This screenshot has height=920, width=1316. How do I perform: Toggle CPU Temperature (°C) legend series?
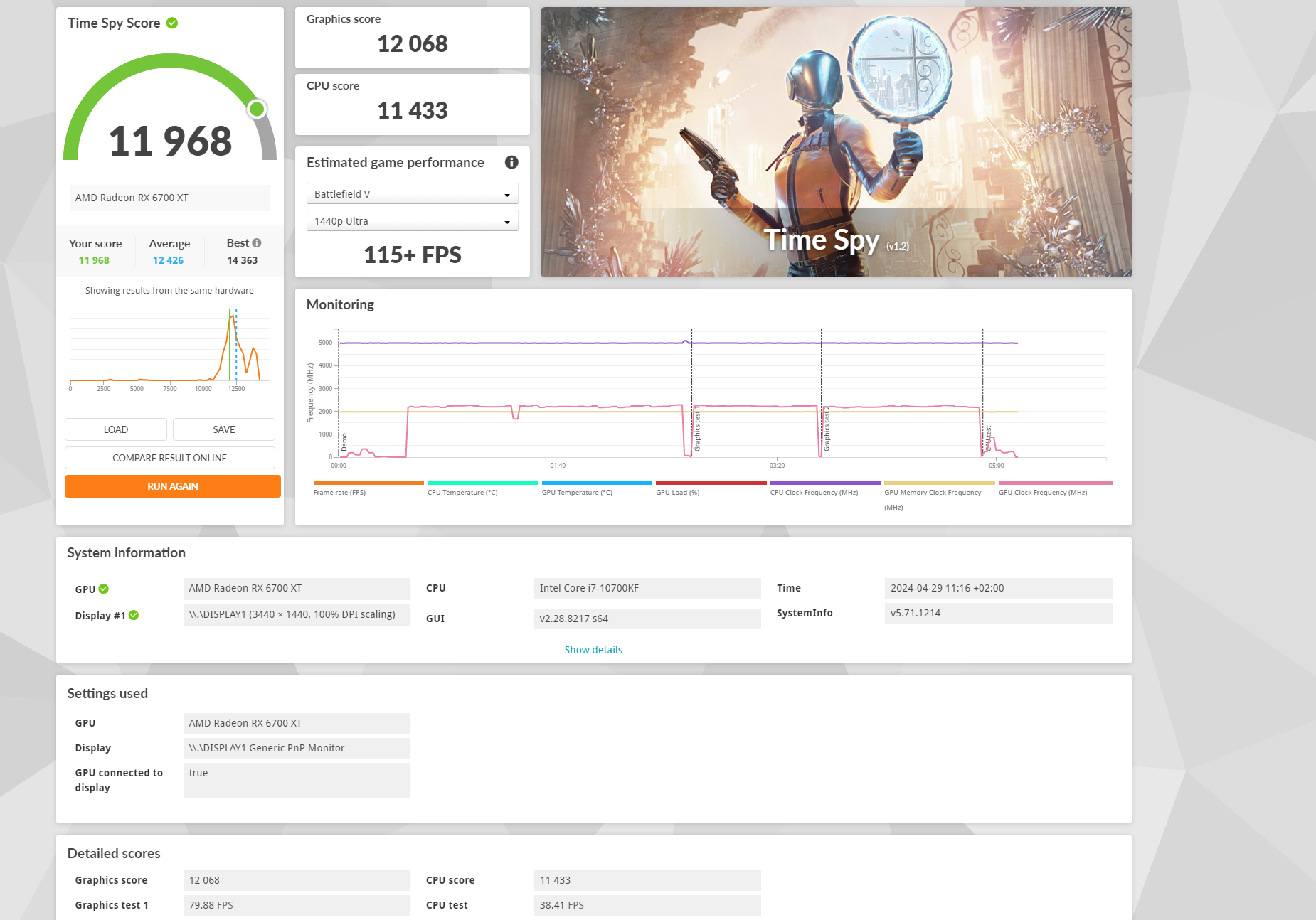(482, 488)
